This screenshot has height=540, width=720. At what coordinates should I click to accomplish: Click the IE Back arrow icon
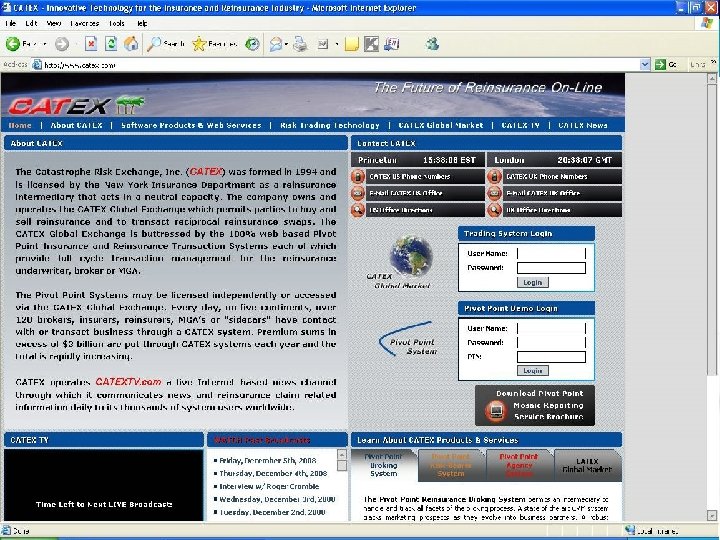pyautogui.click(x=13, y=44)
